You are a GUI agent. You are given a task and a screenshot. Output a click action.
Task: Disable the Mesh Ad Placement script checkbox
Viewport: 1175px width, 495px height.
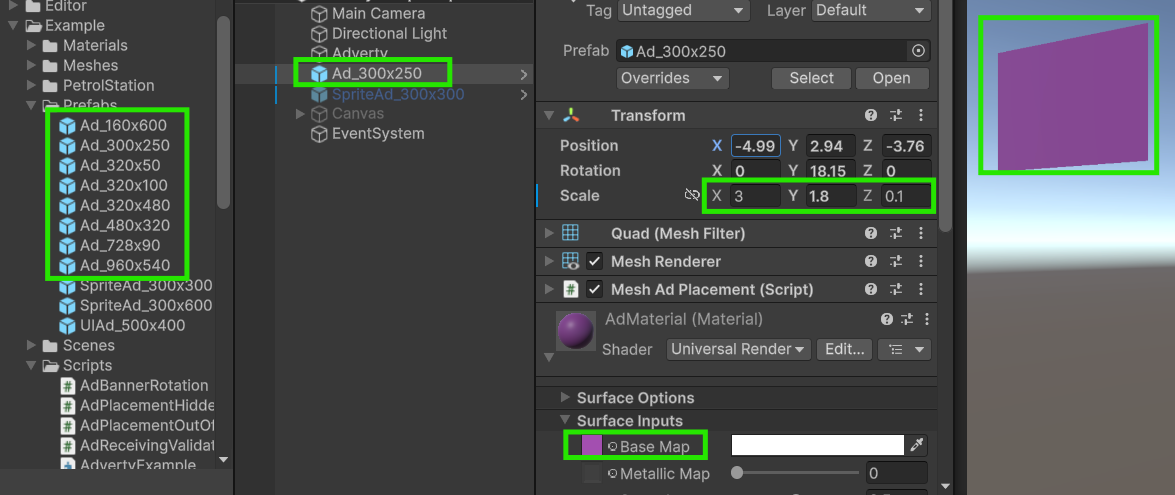tap(594, 290)
